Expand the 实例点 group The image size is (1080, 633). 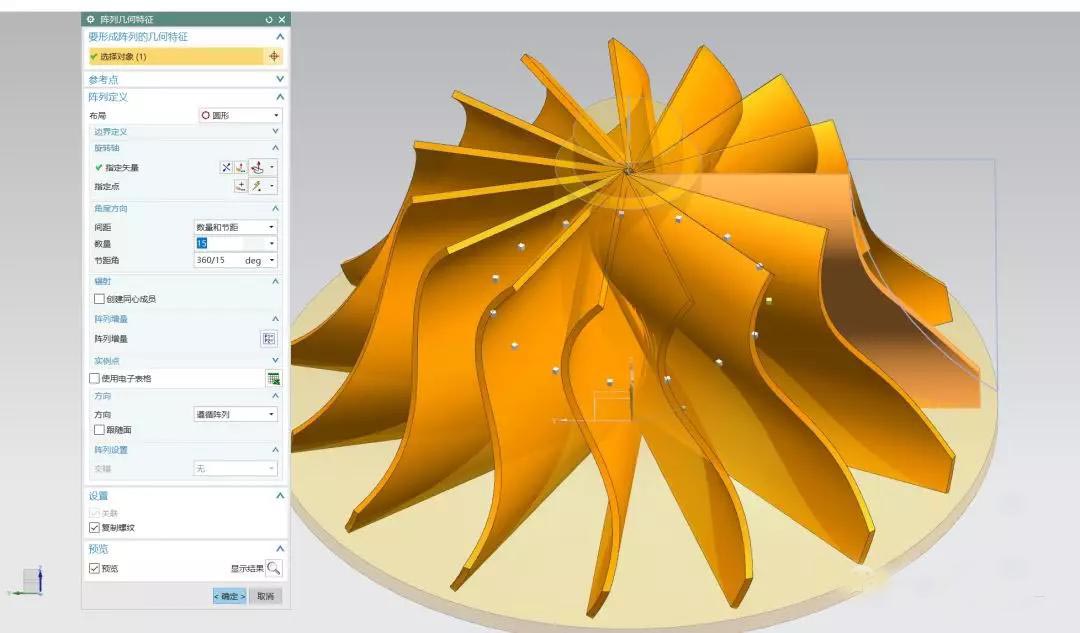point(276,360)
